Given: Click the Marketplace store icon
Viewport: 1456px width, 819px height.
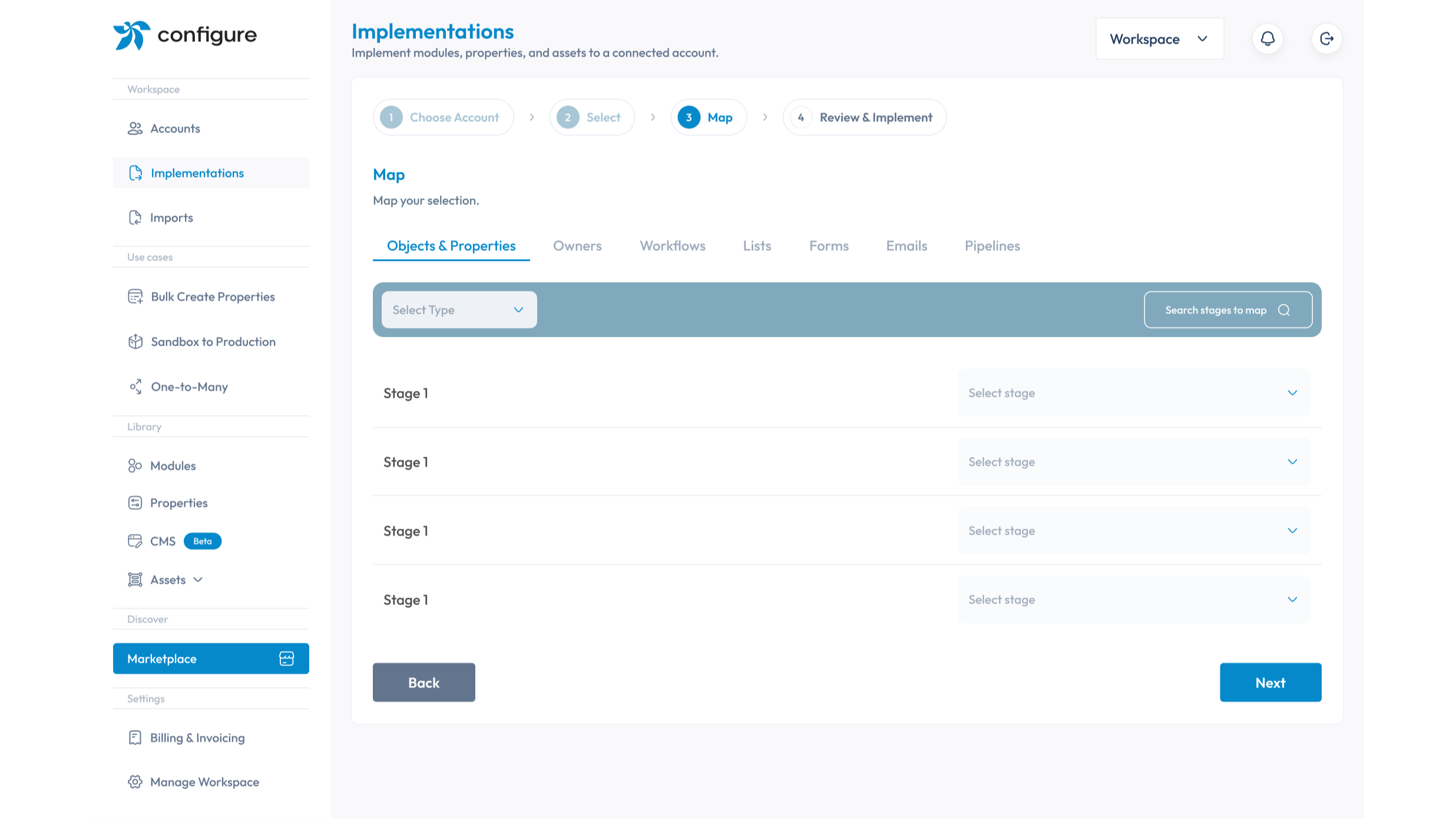Looking at the screenshot, I should (287, 658).
